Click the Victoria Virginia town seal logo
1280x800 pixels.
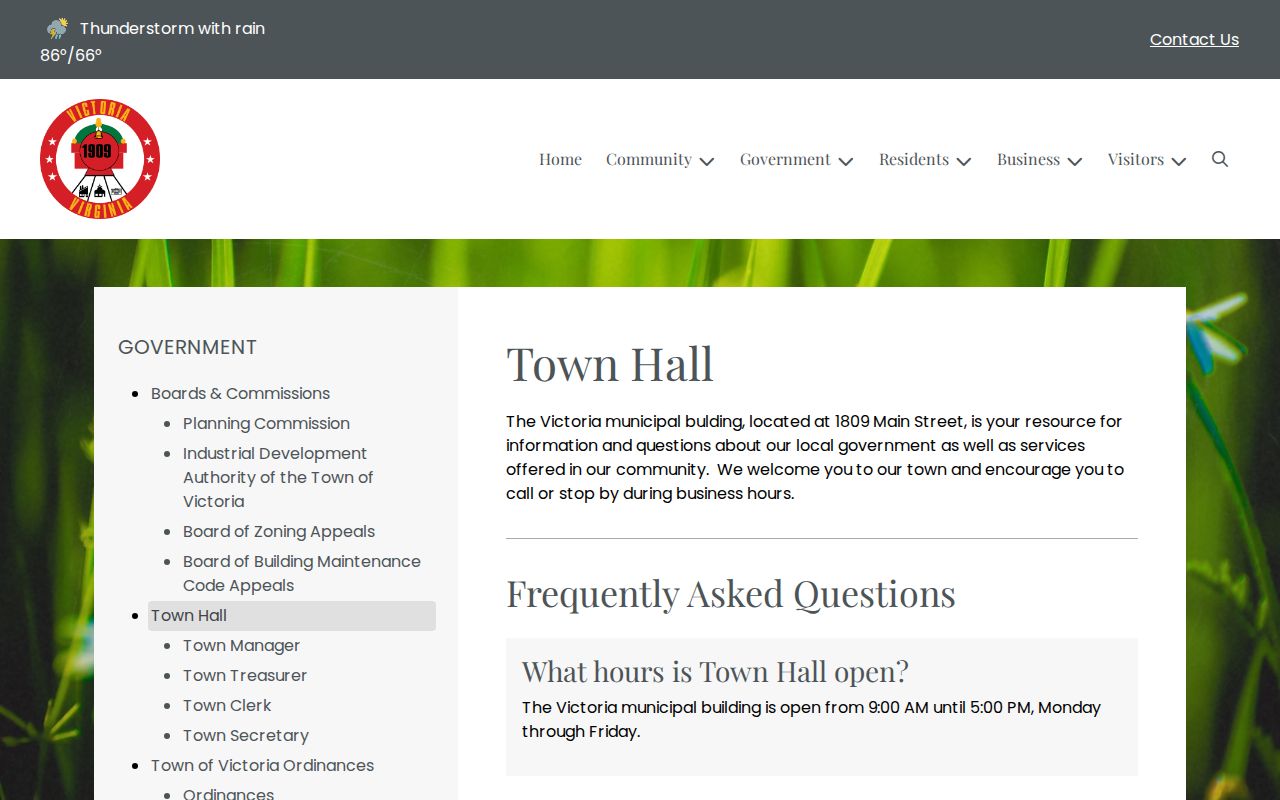coord(100,159)
